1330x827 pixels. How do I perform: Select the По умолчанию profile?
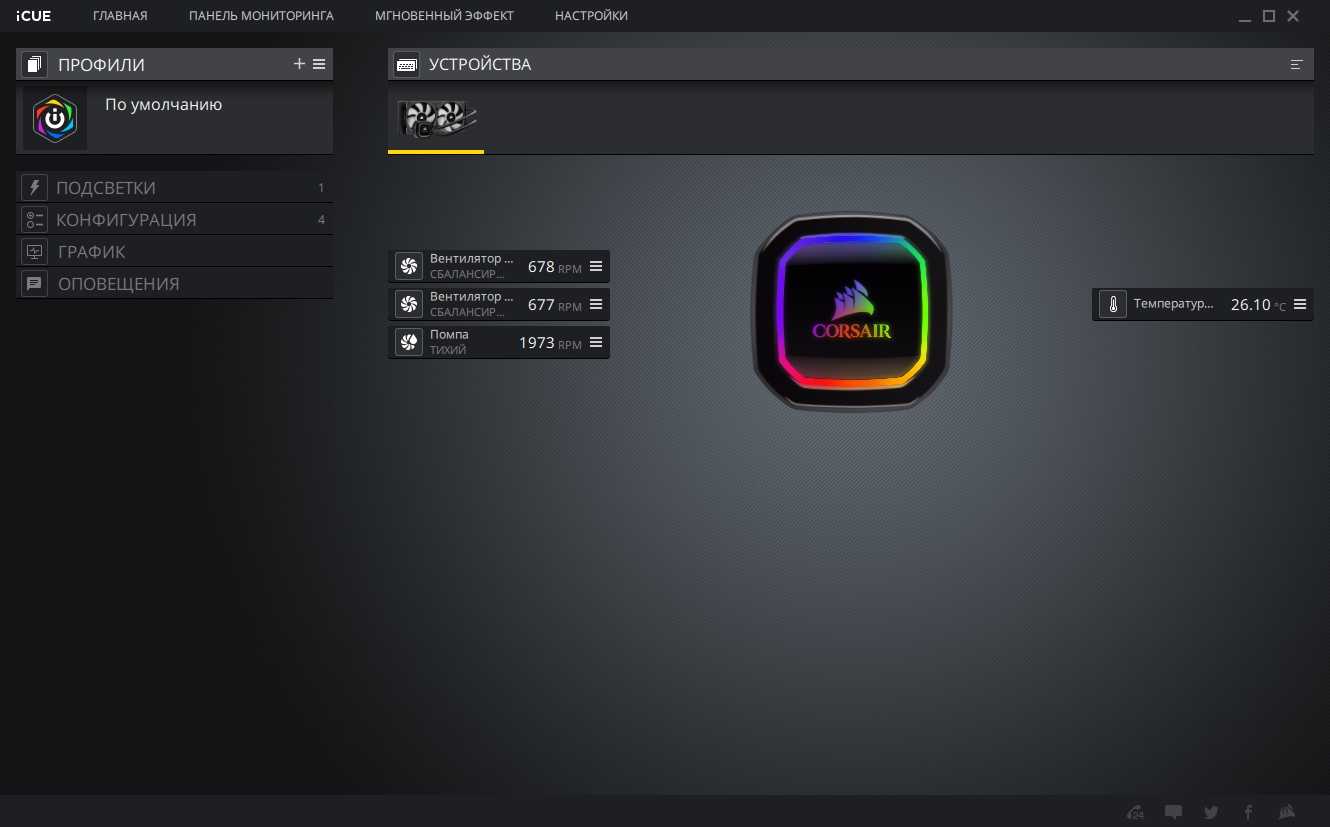(163, 105)
